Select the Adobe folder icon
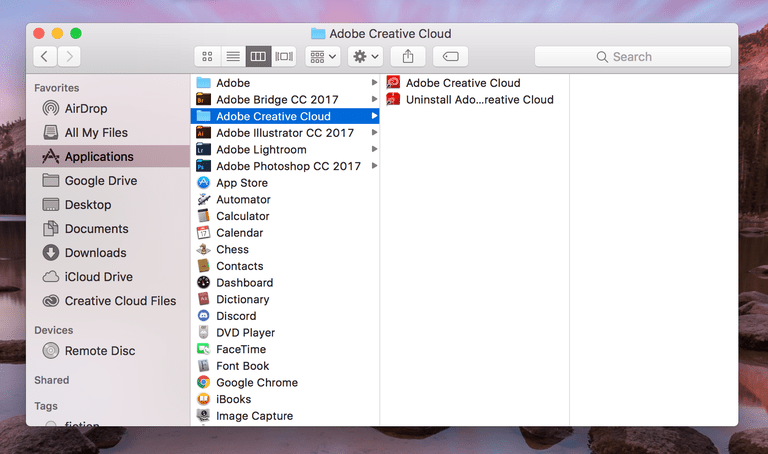Viewport: 768px width, 454px height. [203, 82]
